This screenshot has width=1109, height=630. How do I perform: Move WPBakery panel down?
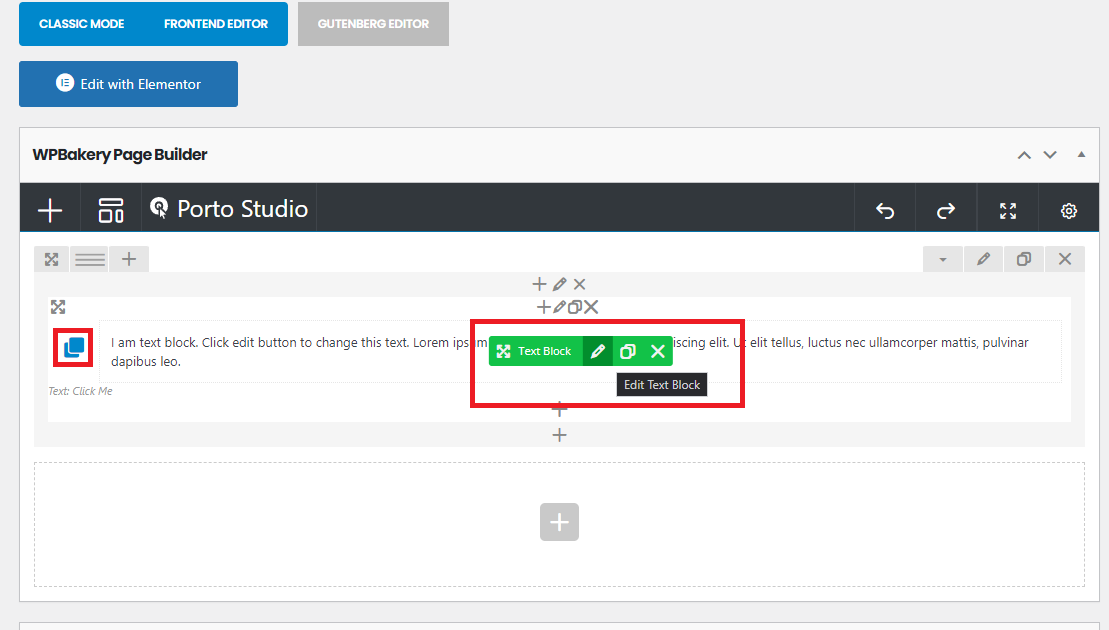pos(1050,155)
